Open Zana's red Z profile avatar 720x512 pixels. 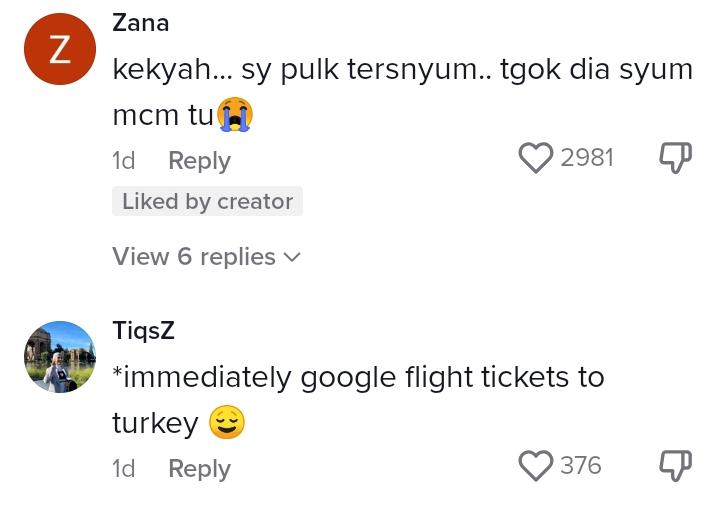pyautogui.click(x=60, y=50)
